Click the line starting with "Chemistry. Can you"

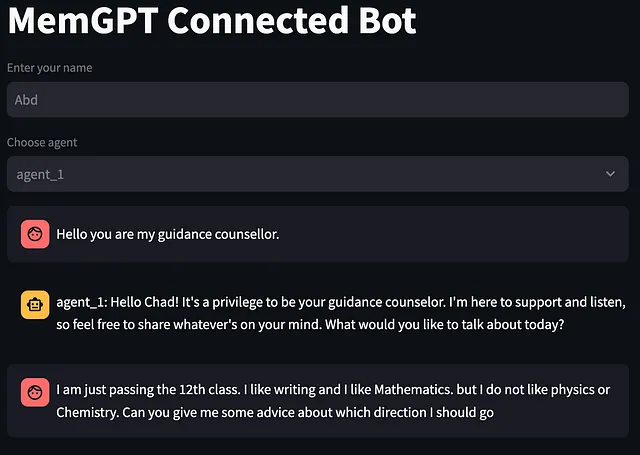point(275,413)
